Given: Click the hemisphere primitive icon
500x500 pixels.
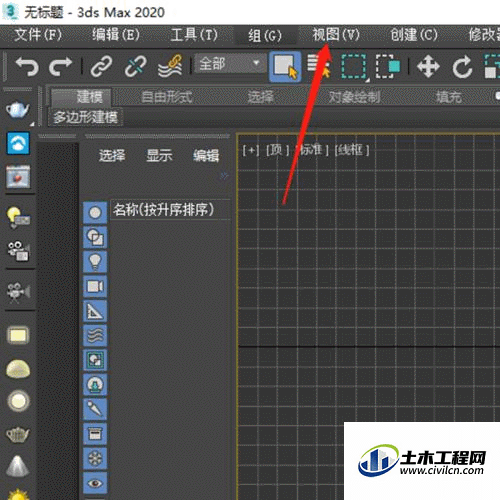Looking at the screenshot, I should point(18,369).
